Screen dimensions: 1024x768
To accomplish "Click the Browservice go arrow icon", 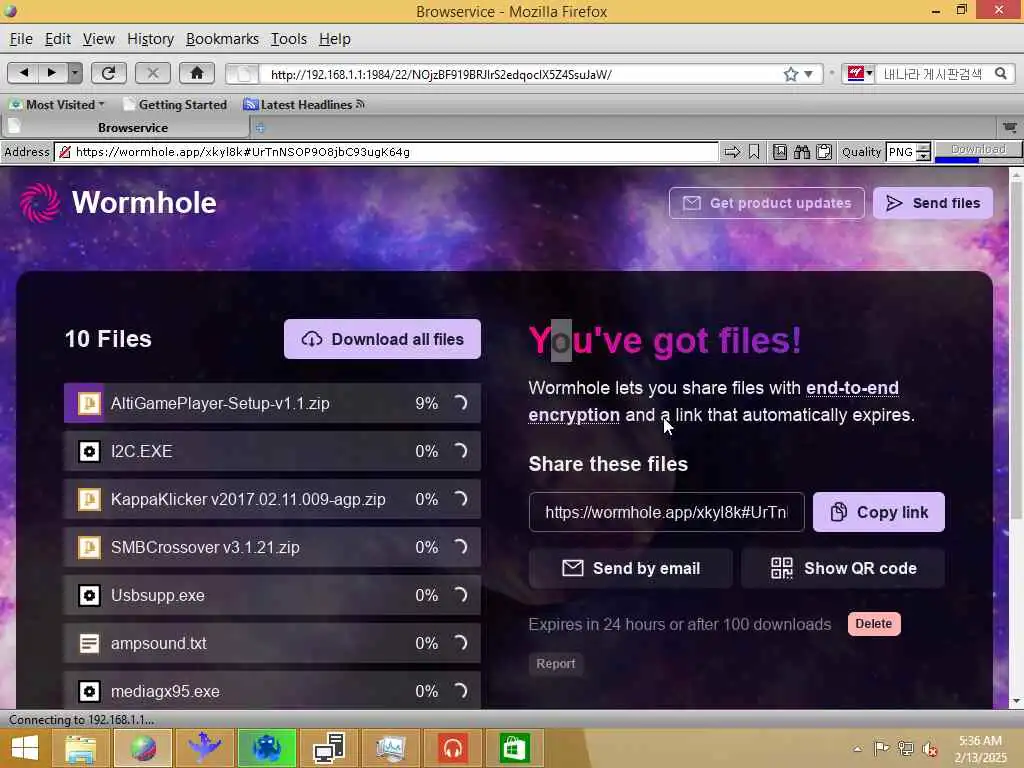I will 732,152.
